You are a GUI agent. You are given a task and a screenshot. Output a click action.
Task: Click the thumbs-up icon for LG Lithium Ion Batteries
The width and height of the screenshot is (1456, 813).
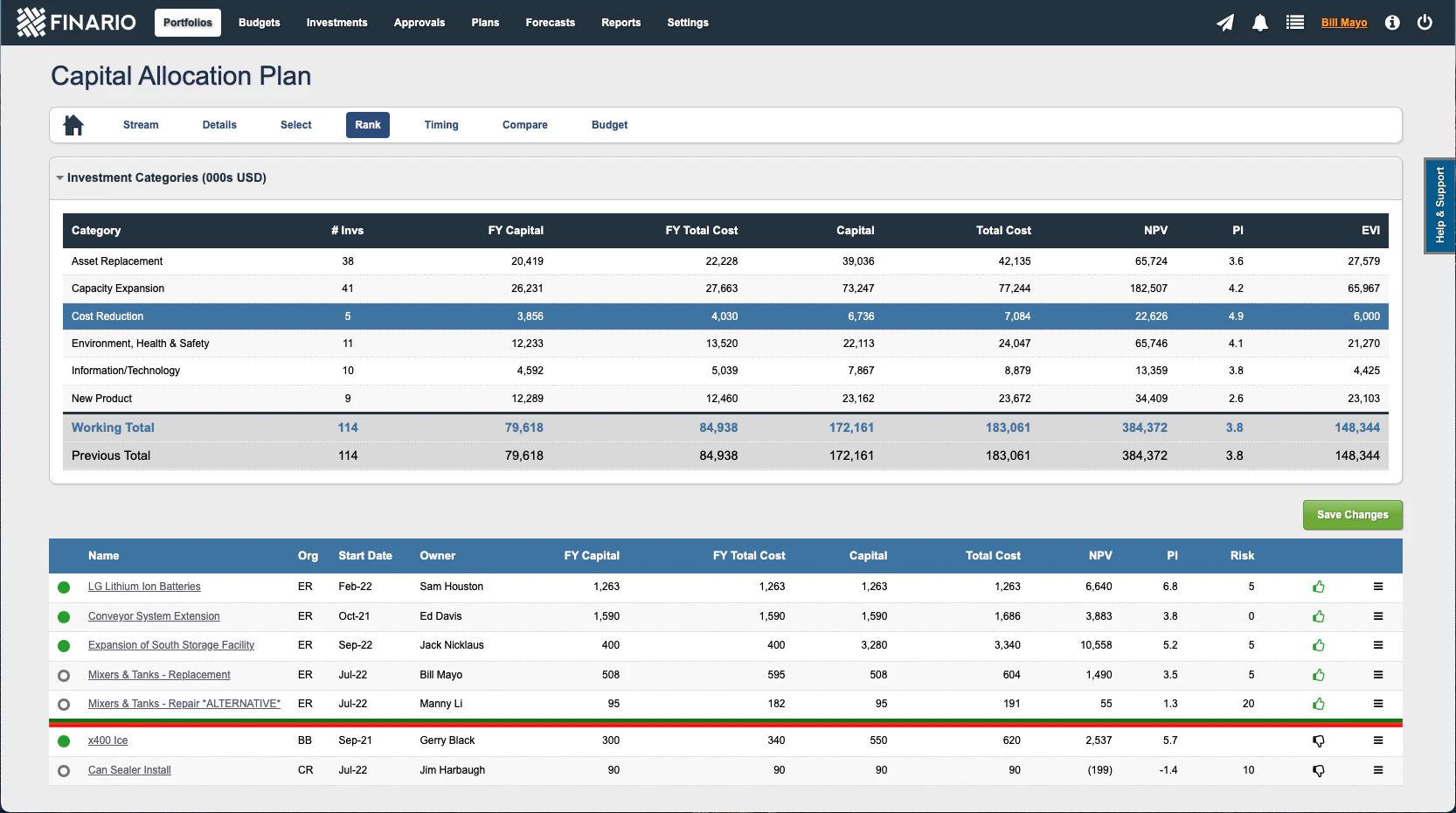pyautogui.click(x=1319, y=587)
